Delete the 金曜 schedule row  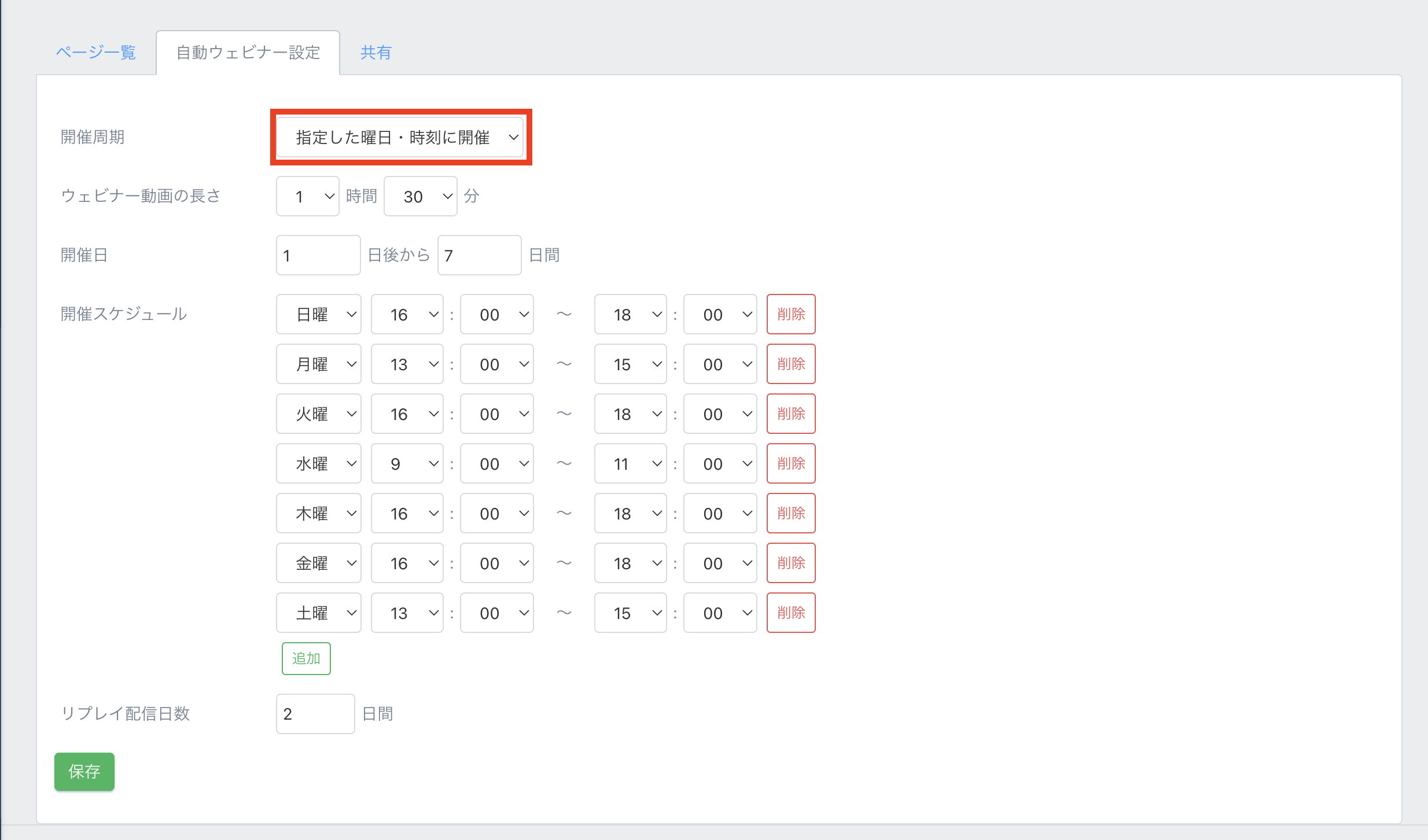pos(790,563)
